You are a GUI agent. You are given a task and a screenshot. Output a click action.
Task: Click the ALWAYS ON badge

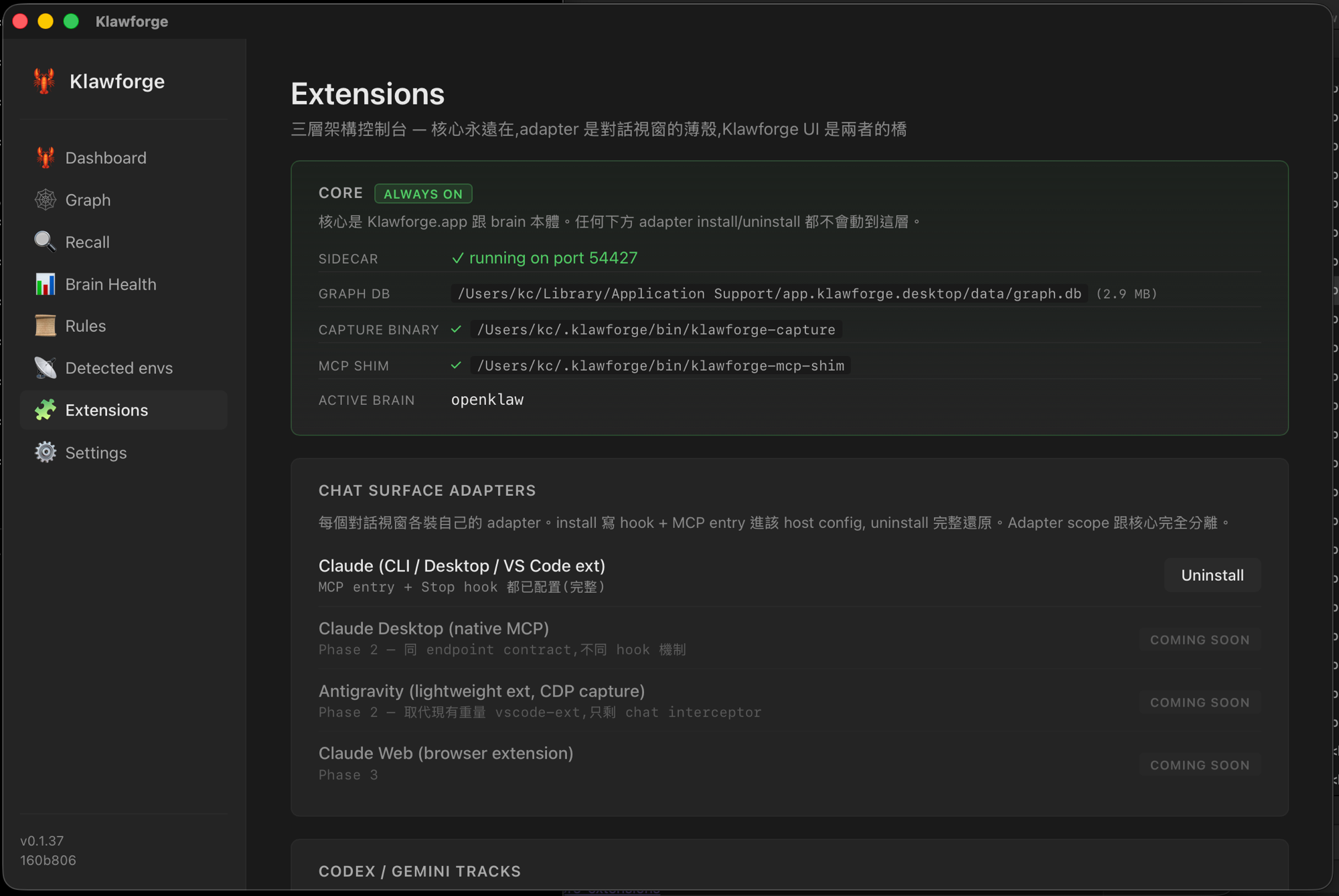pyautogui.click(x=423, y=194)
